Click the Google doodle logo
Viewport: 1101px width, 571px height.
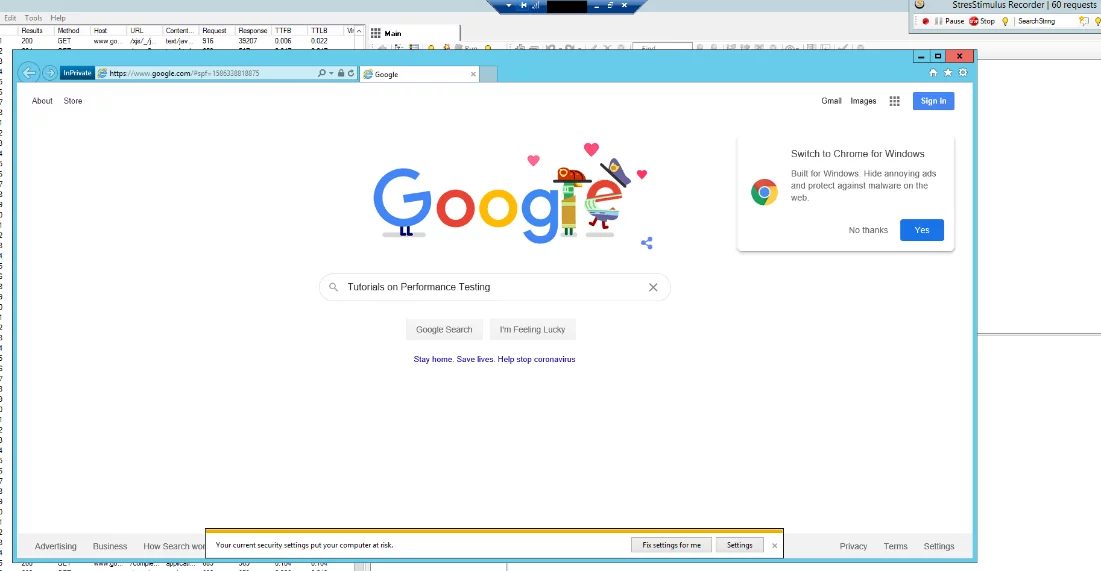pyautogui.click(x=509, y=193)
